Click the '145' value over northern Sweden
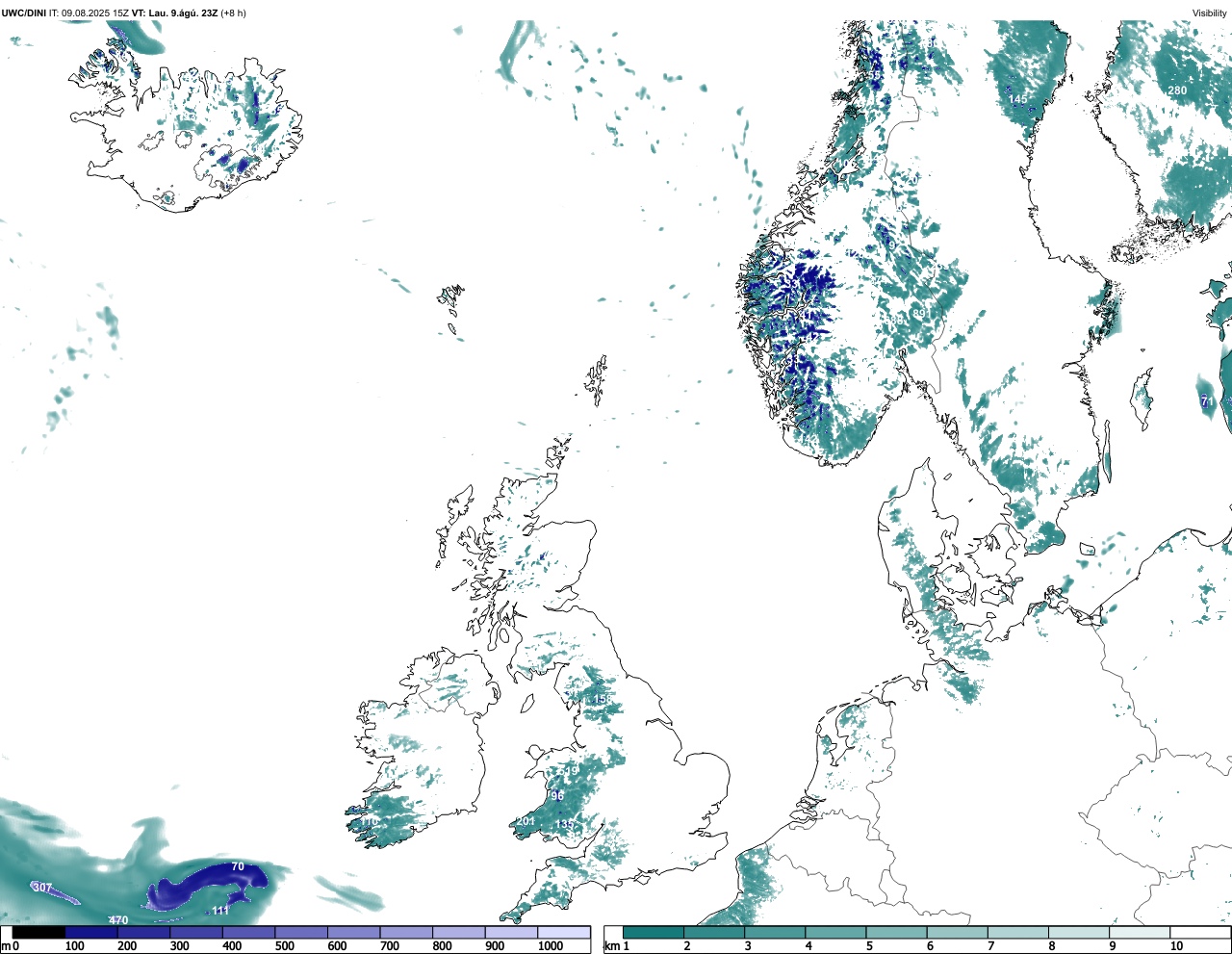This screenshot has height=954, width=1232. tap(1017, 99)
